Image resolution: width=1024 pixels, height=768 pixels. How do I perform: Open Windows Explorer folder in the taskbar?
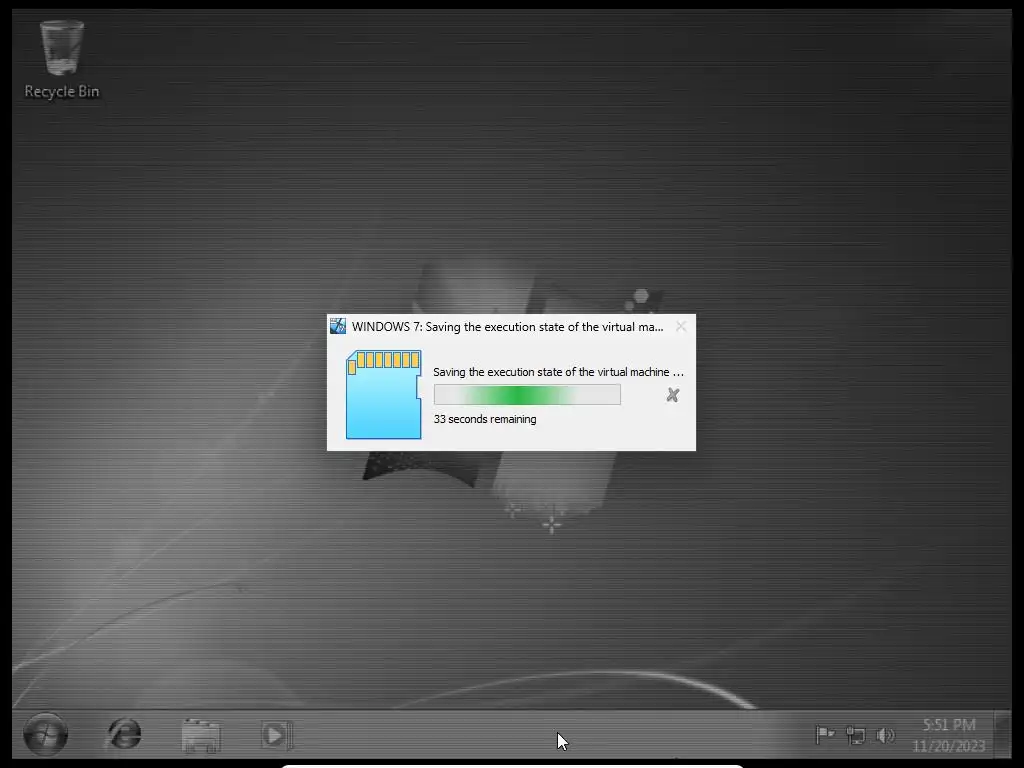[201, 735]
